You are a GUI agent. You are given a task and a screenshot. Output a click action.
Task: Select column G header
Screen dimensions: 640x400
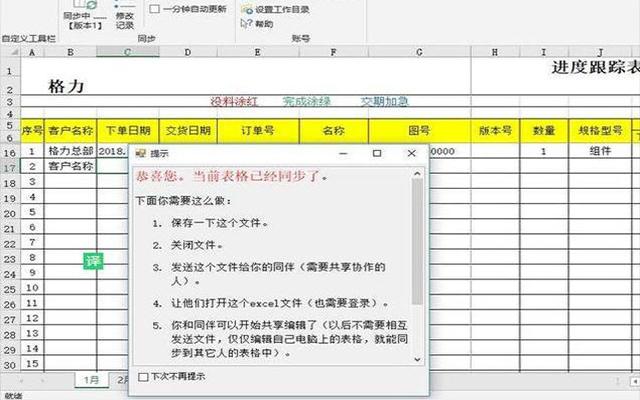pos(419,52)
